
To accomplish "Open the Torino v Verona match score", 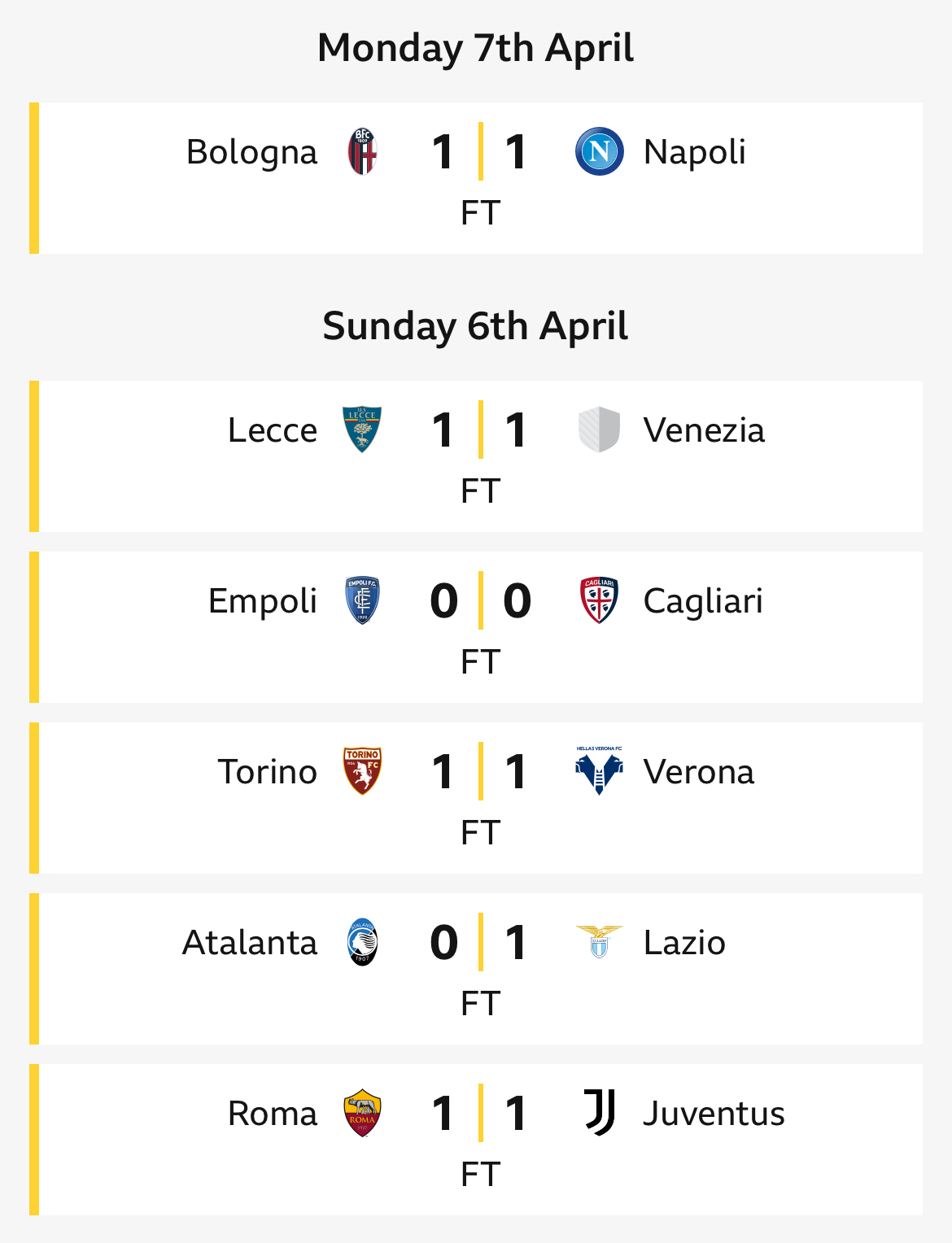I will [x=481, y=771].
